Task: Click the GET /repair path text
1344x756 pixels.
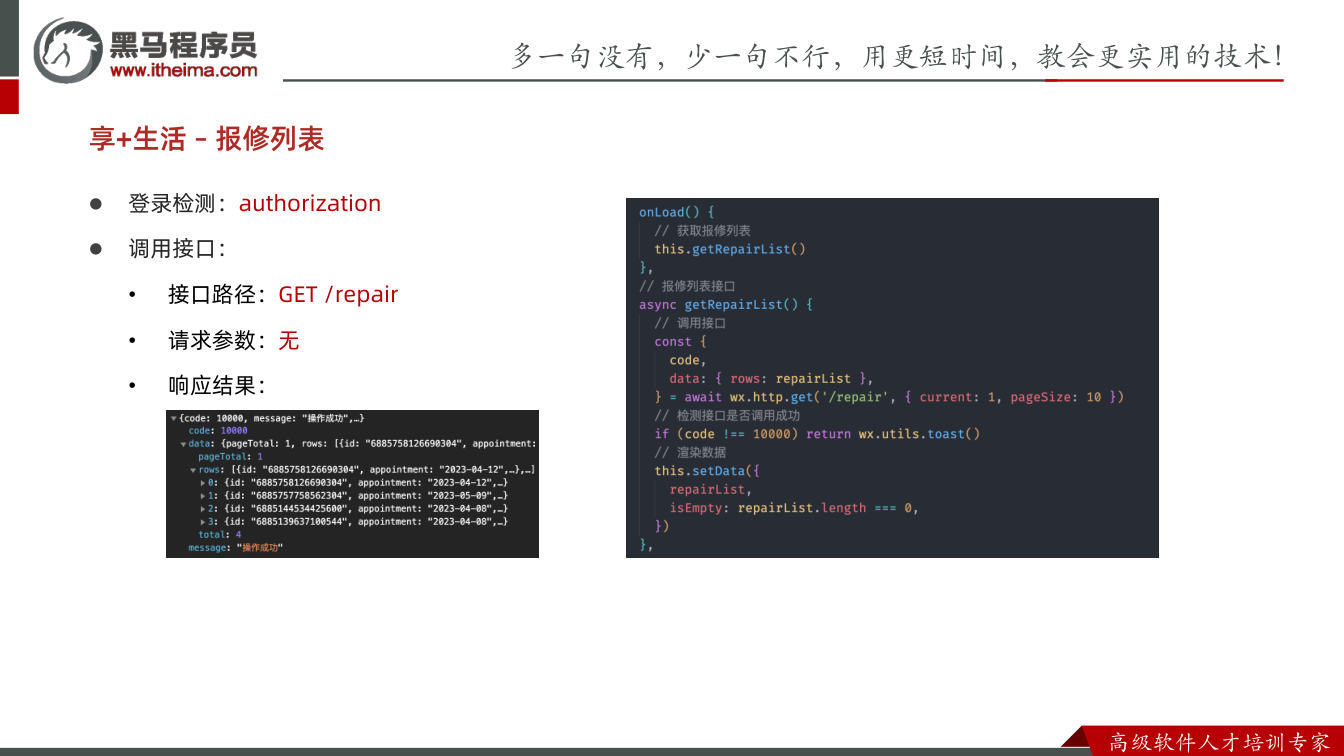Action: (x=338, y=294)
